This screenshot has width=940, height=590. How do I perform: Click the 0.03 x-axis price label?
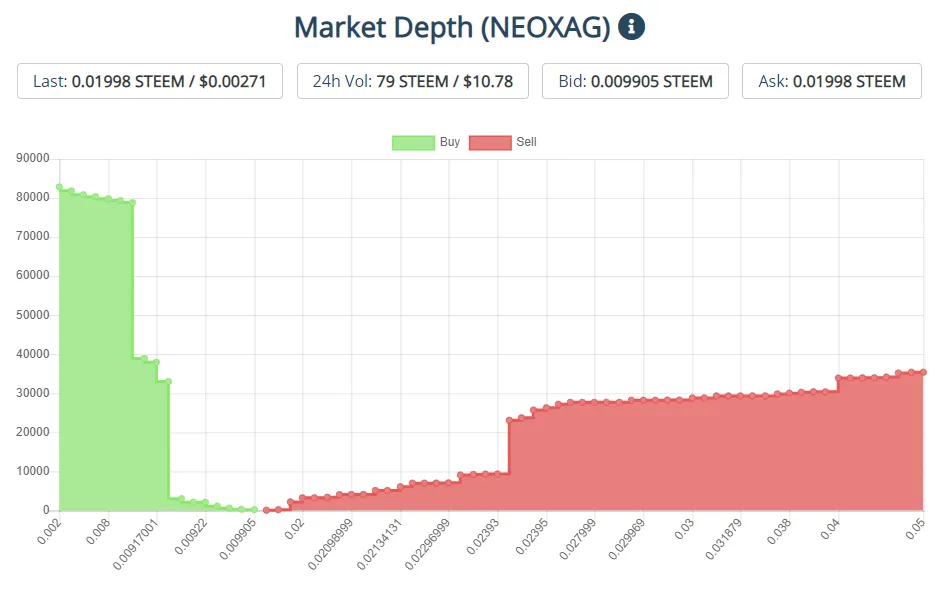[x=685, y=529]
